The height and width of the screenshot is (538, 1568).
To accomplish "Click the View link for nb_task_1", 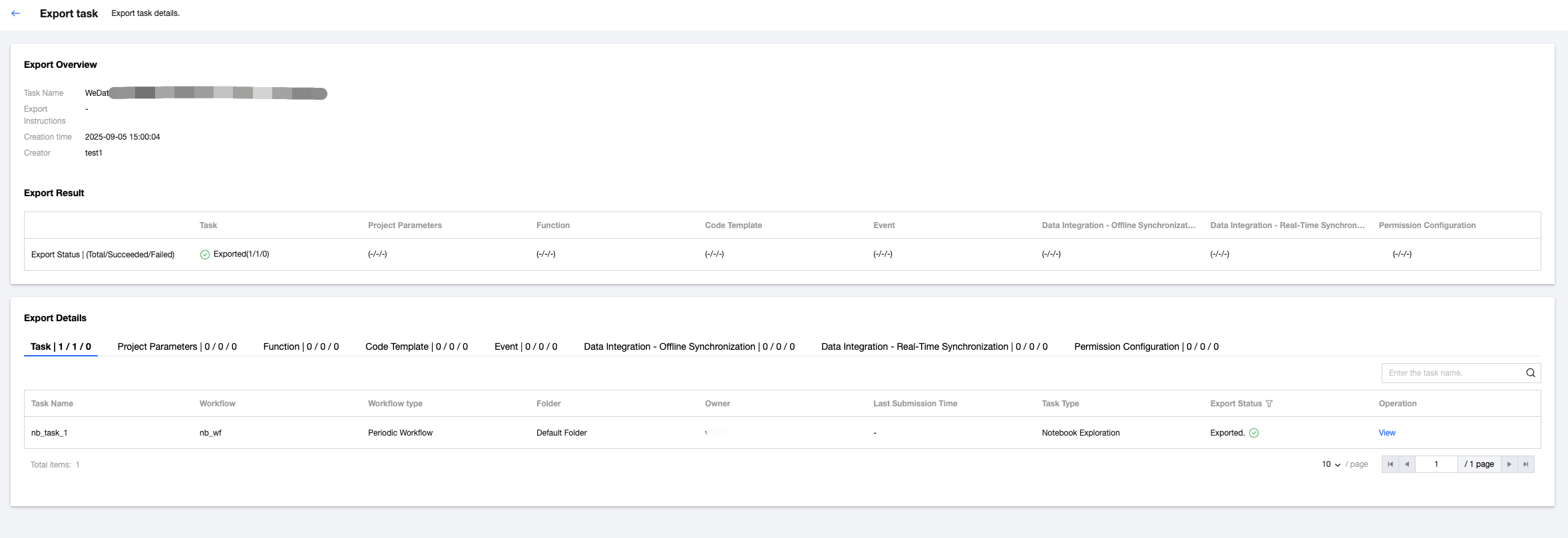I will pos(1387,433).
